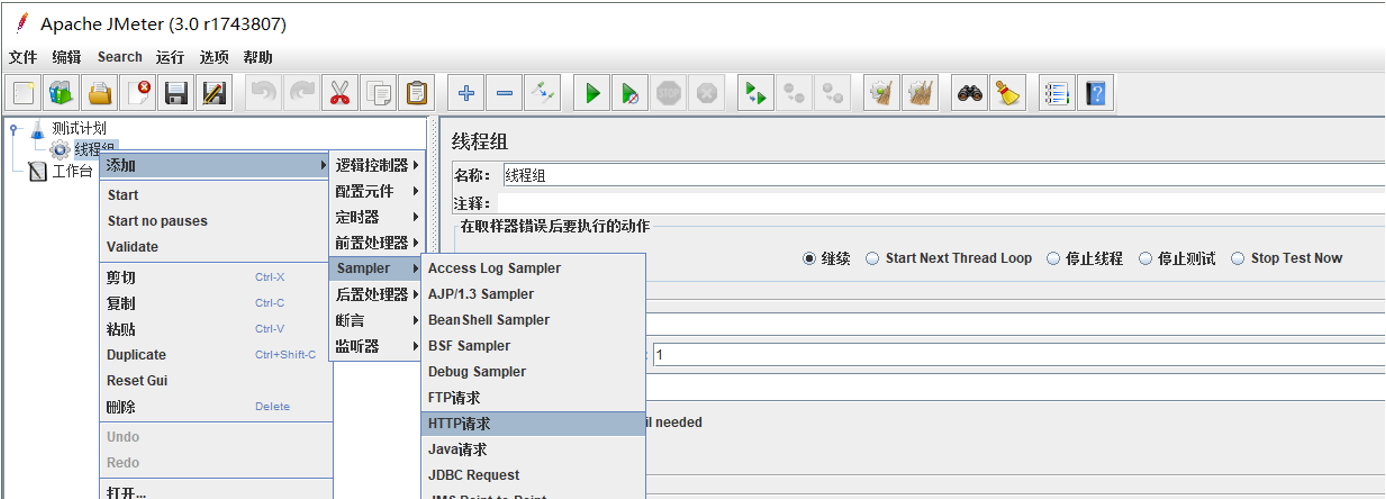Image resolution: width=1386 pixels, height=499 pixels.
Task: Click the Shutdown X icon
Action: coord(706,94)
